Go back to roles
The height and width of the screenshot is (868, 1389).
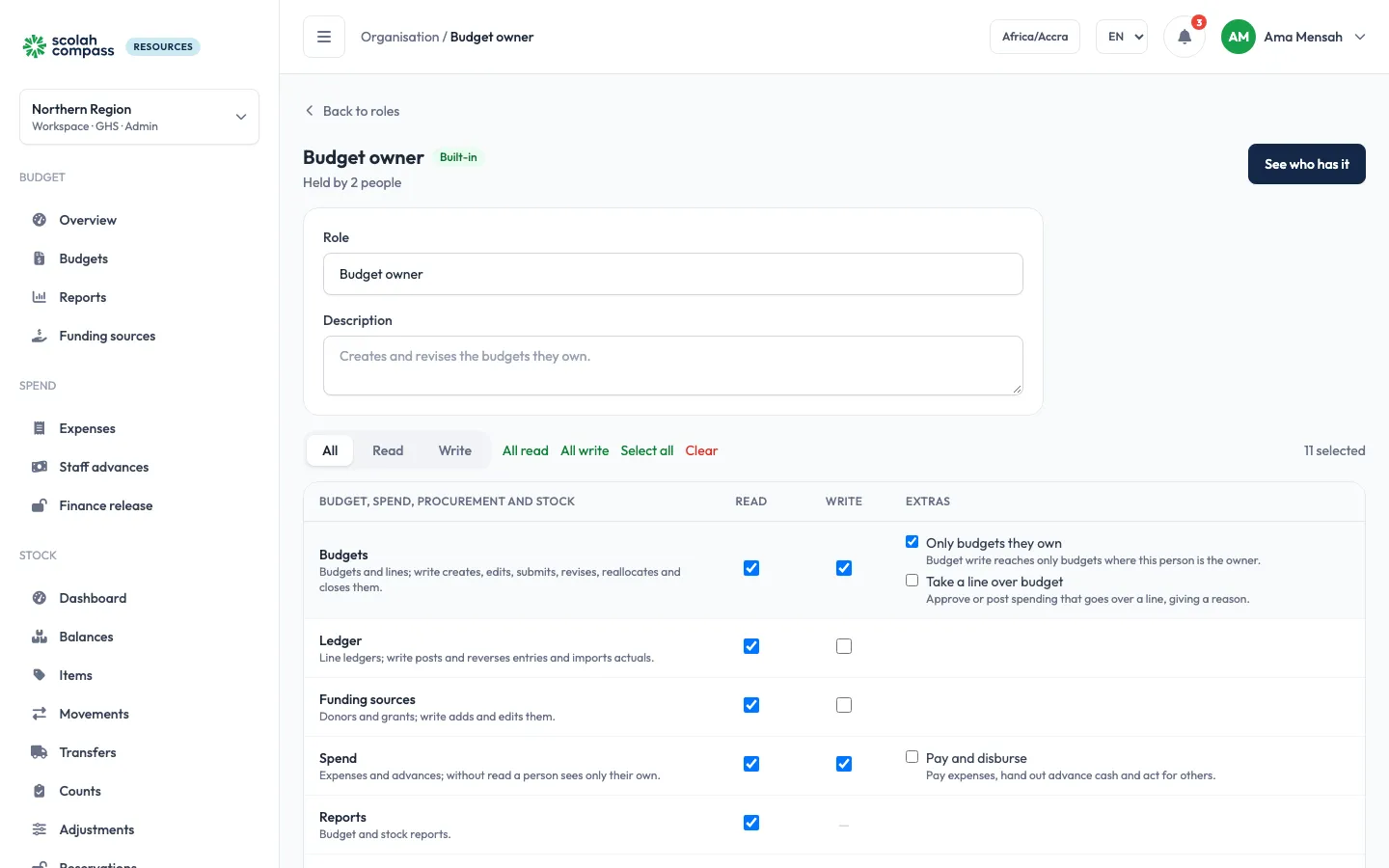(x=352, y=111)
